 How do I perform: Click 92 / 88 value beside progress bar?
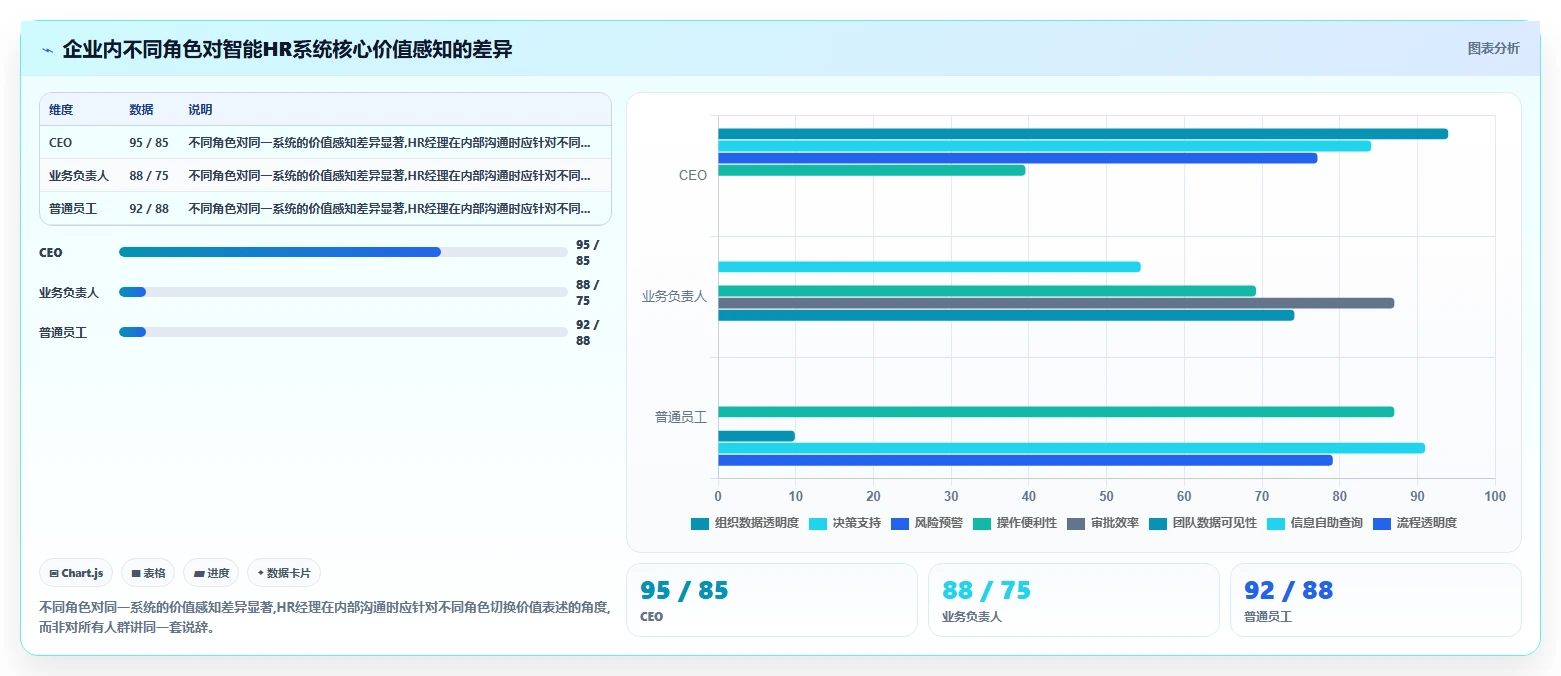(x=588, y=333)
